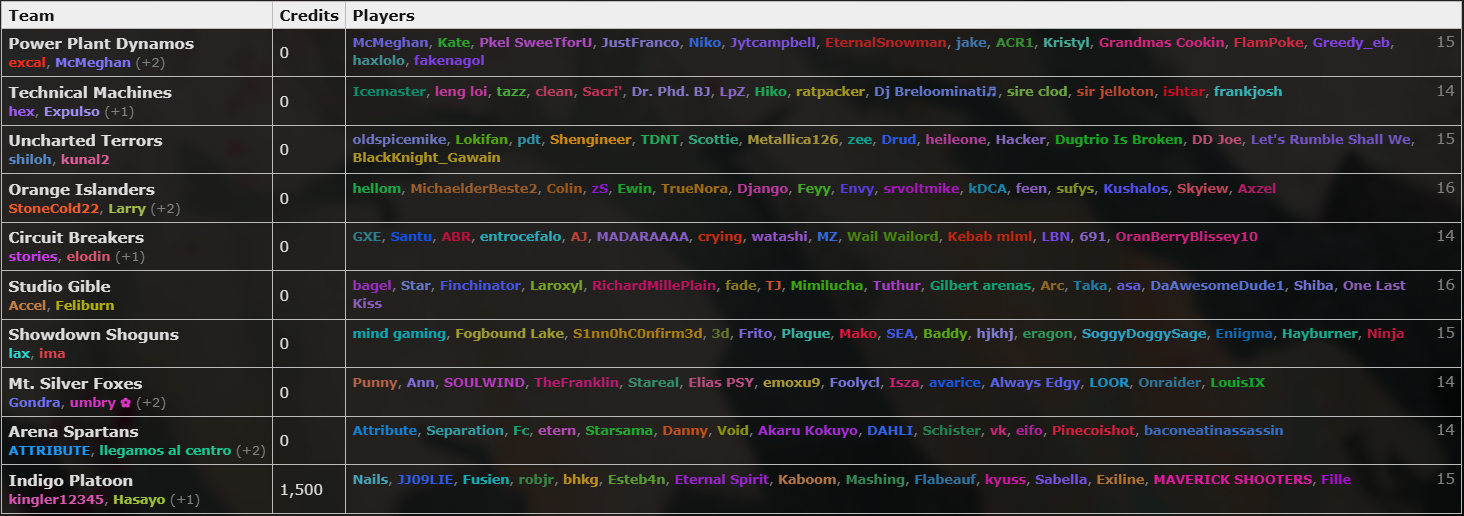Open lax manager link
Viewport: 1464px width, 516px height.
point(19,353)
